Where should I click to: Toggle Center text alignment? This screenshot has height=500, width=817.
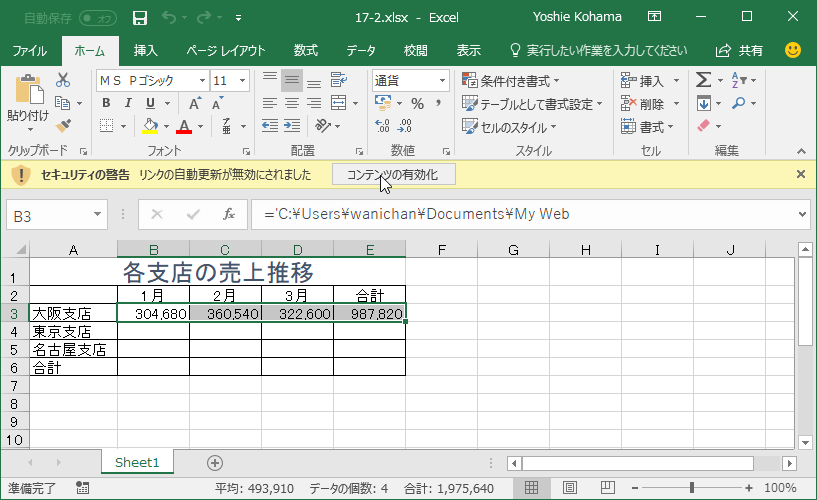pos(292,103)
